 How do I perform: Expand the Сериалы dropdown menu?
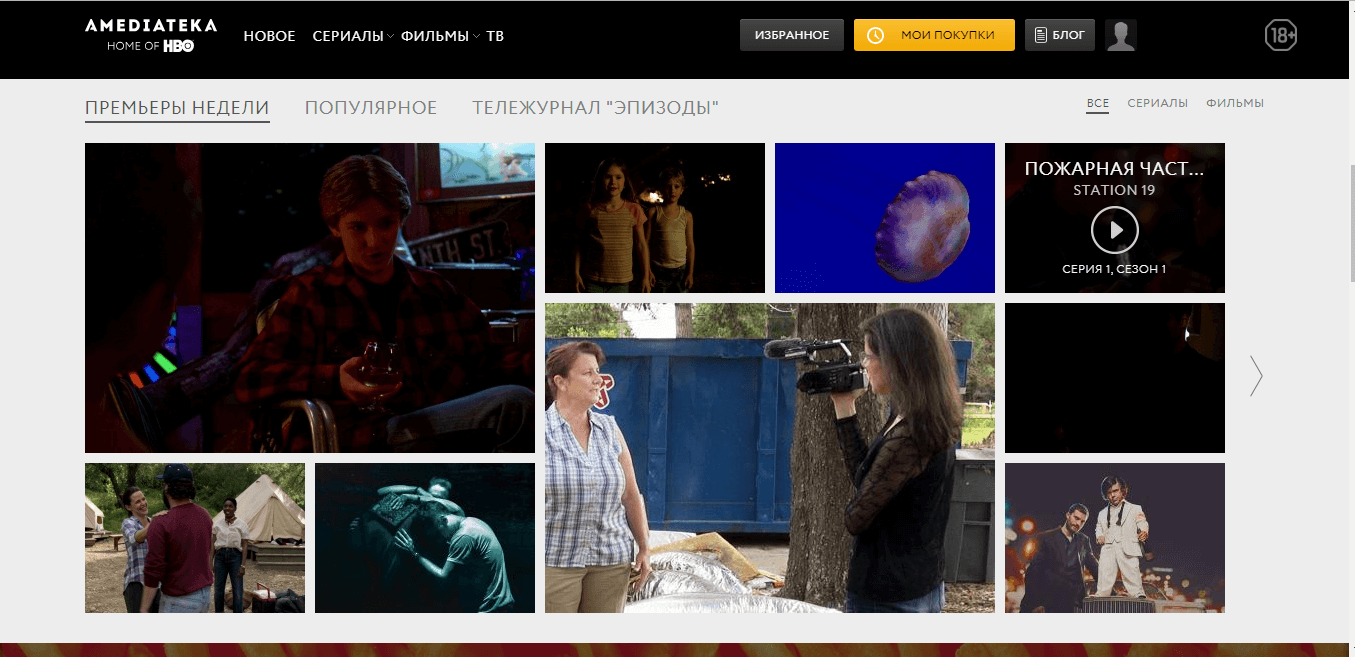point(352,36)
